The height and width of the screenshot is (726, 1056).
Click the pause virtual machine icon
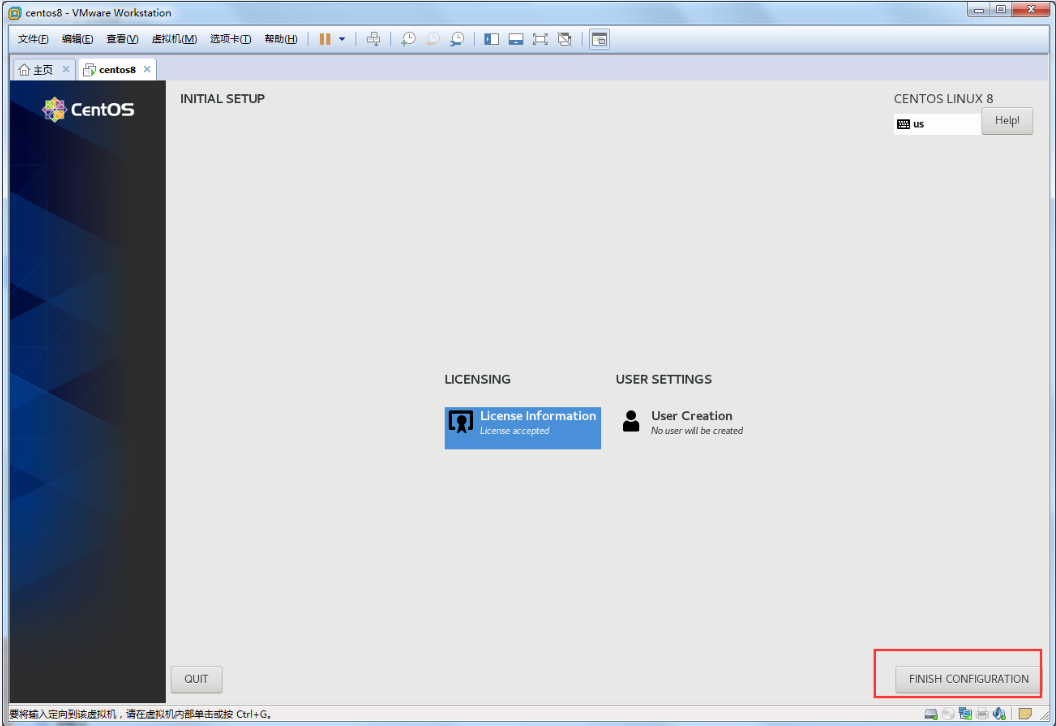[x=325, y=39]
